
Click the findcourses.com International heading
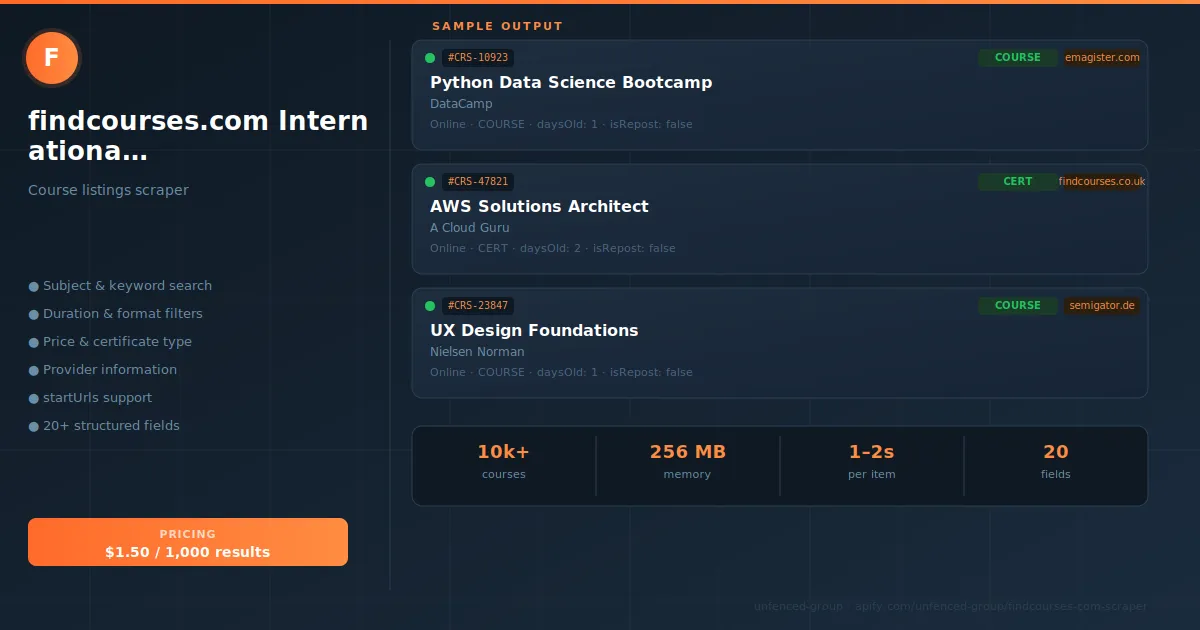click(x=198, y=137)
